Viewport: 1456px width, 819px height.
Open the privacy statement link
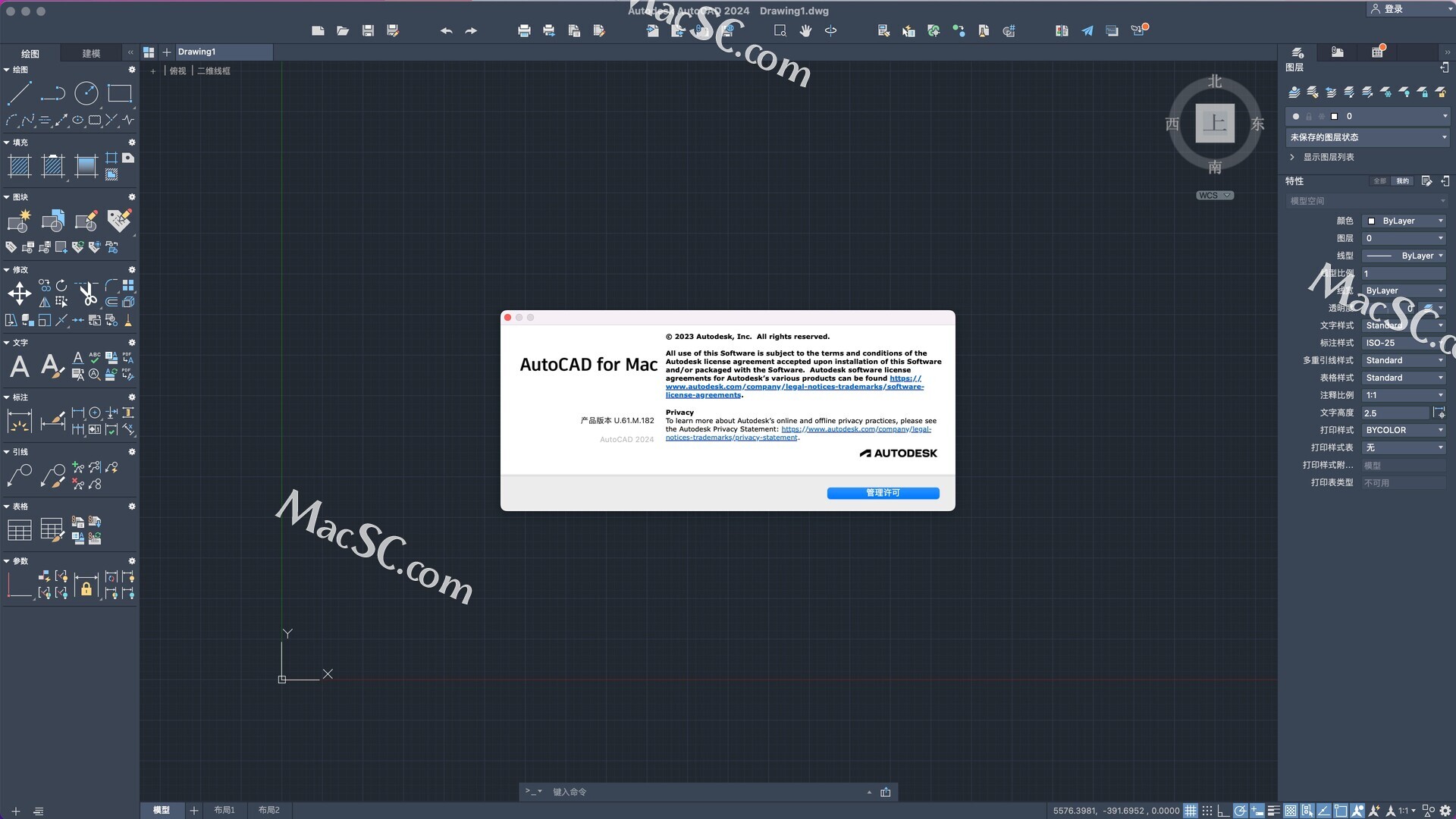pos(799,433)
